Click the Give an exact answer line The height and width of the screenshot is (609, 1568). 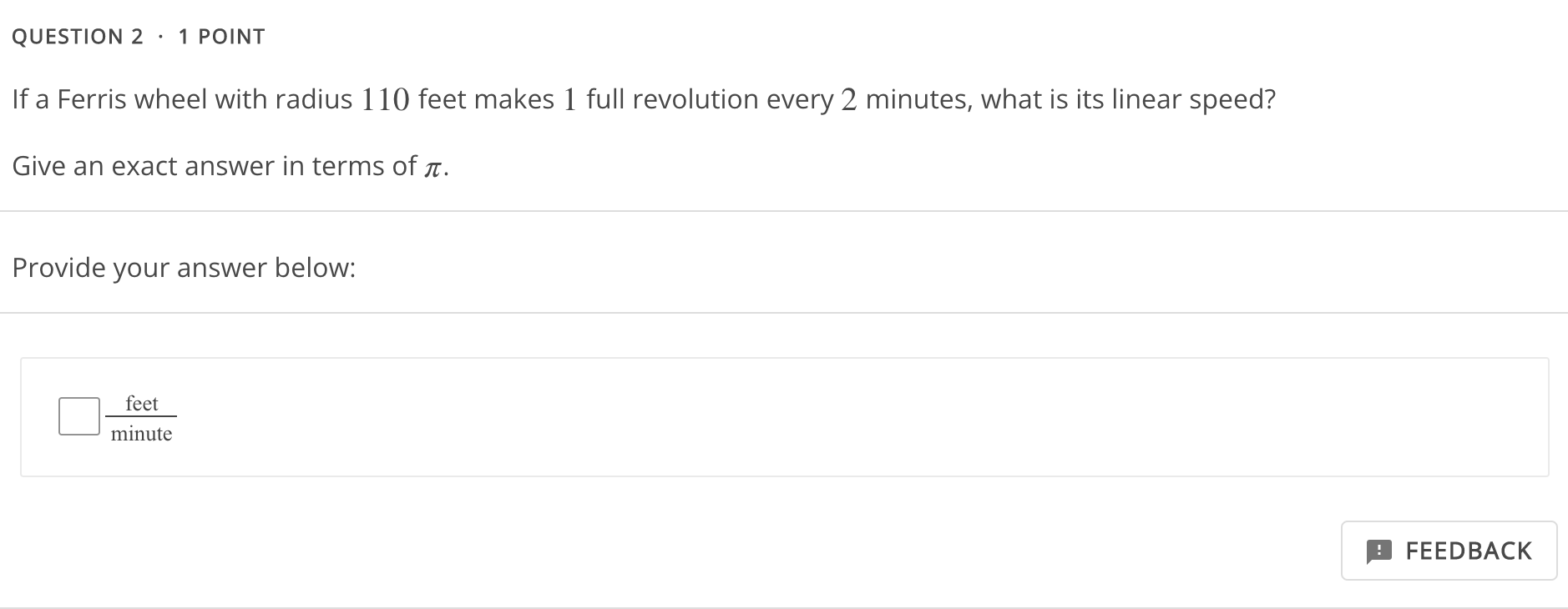(225, 166)
